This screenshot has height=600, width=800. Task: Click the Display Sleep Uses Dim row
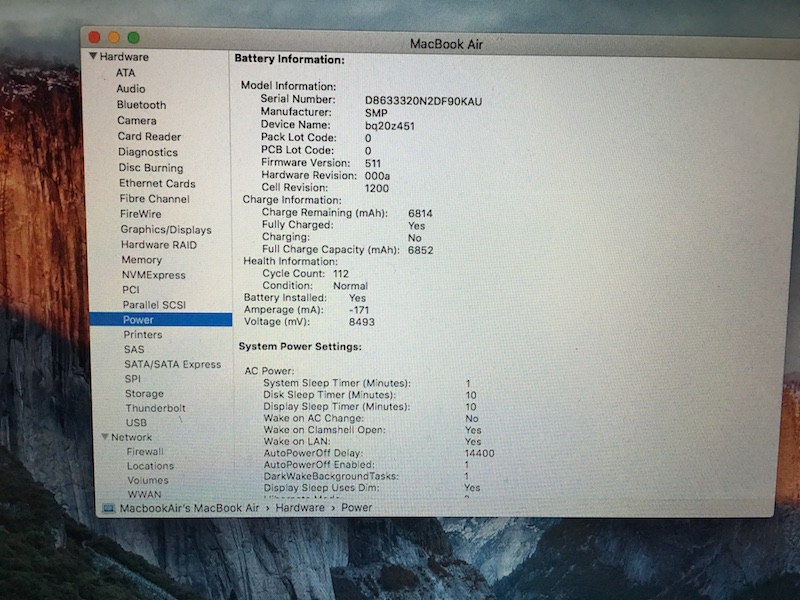372,488
